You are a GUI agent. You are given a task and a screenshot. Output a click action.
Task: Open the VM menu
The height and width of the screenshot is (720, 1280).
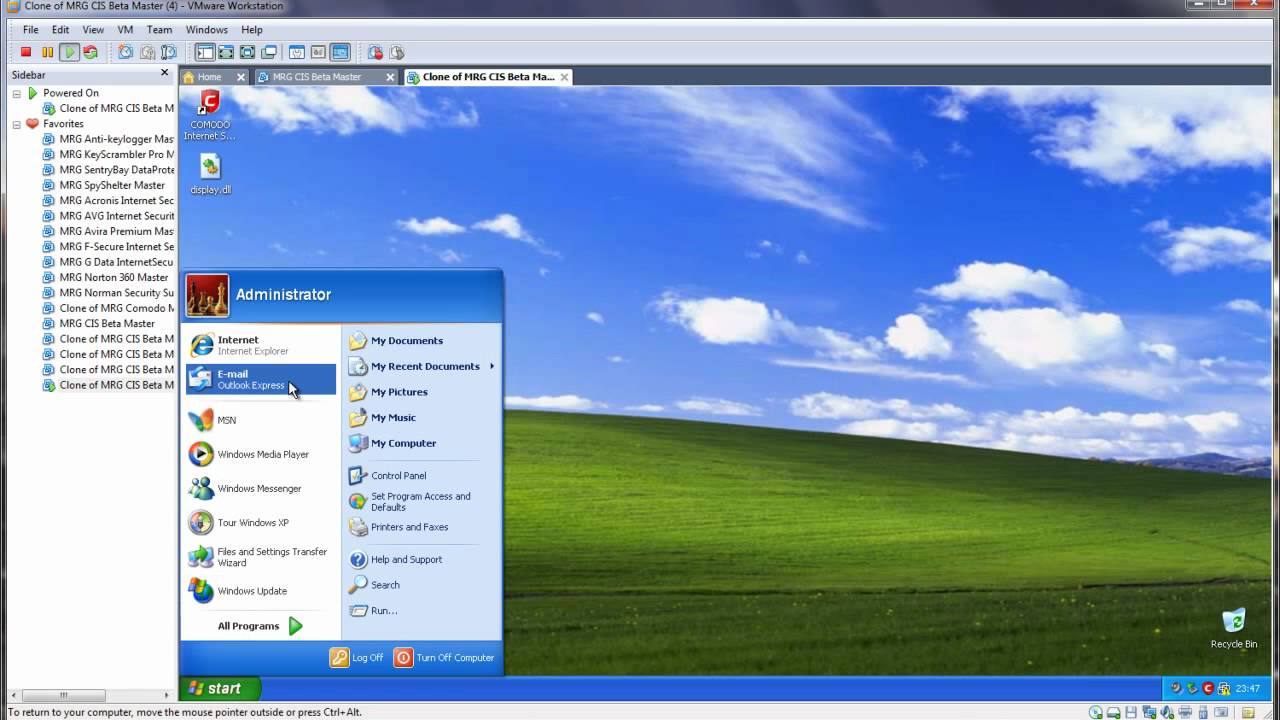click(125, 30)
